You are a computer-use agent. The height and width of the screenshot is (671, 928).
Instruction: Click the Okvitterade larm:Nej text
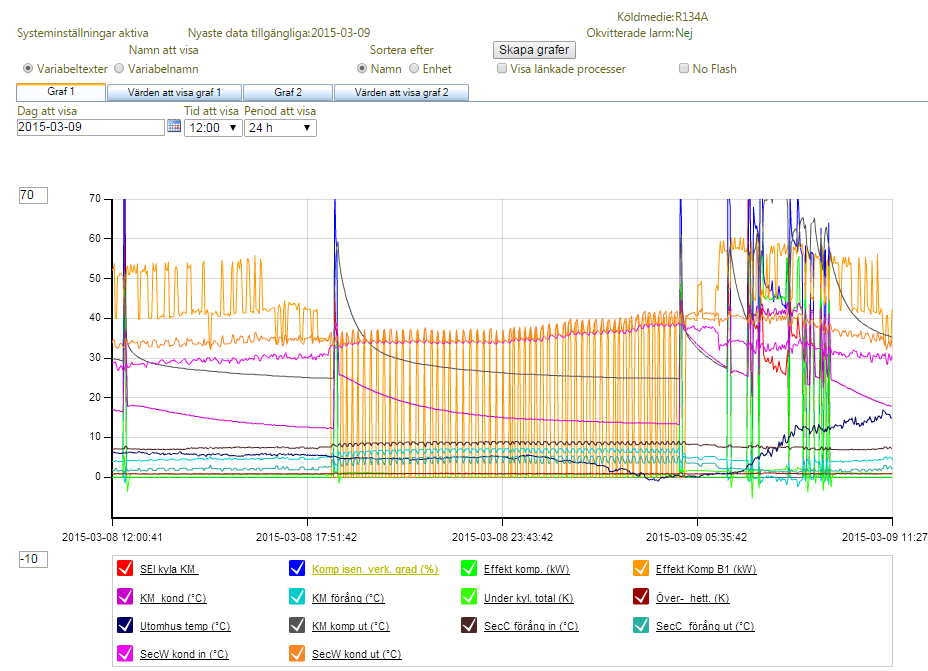tap(639, 33)
